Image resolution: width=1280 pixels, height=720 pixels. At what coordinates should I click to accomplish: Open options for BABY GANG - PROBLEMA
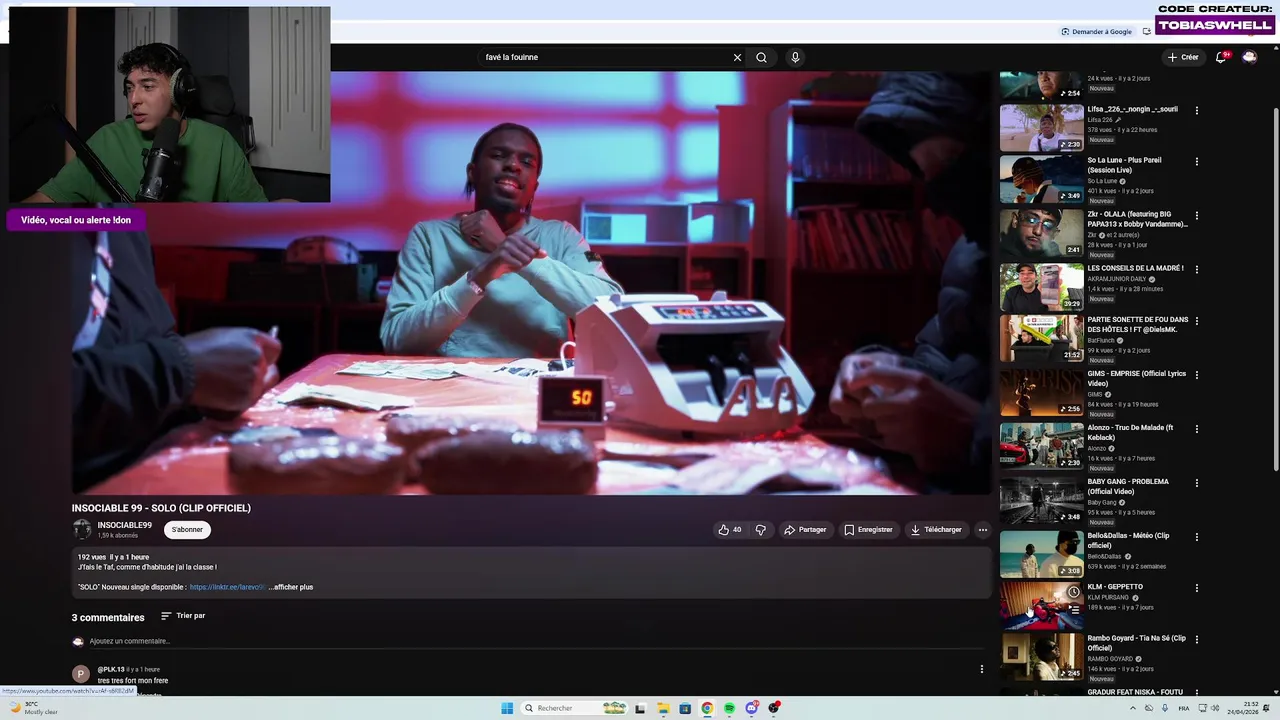[1196, 483]
